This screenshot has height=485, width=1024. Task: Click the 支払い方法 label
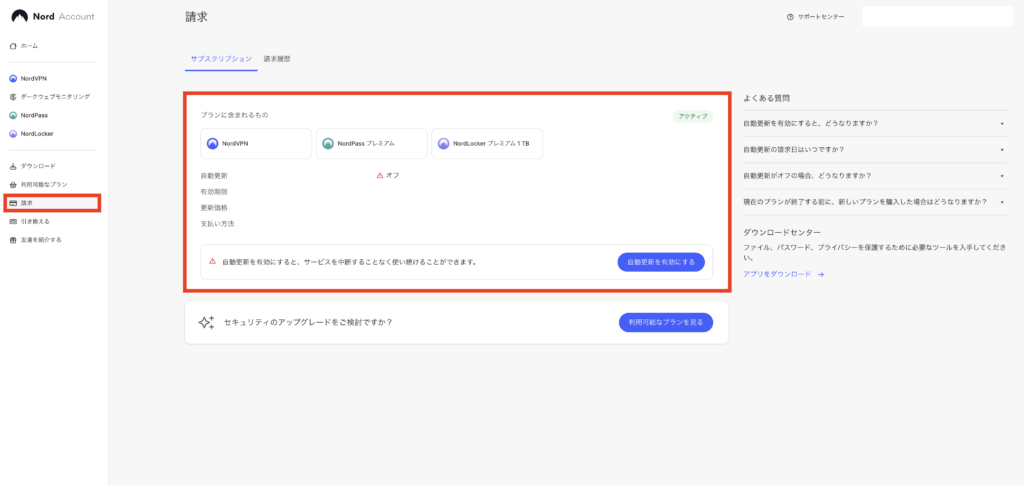tap(217, 224)
